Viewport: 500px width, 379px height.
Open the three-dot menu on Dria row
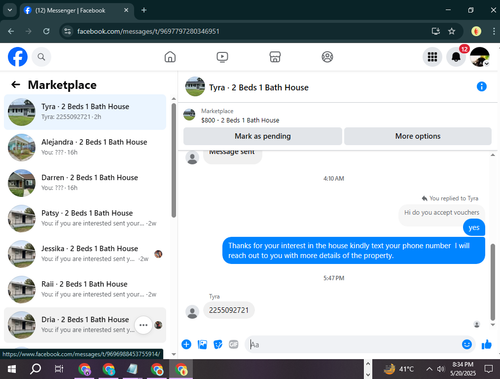[143, 325]
